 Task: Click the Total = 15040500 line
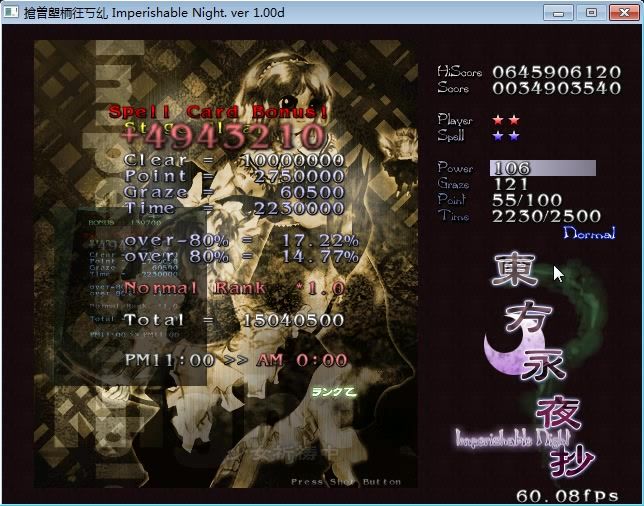point(234,320)
